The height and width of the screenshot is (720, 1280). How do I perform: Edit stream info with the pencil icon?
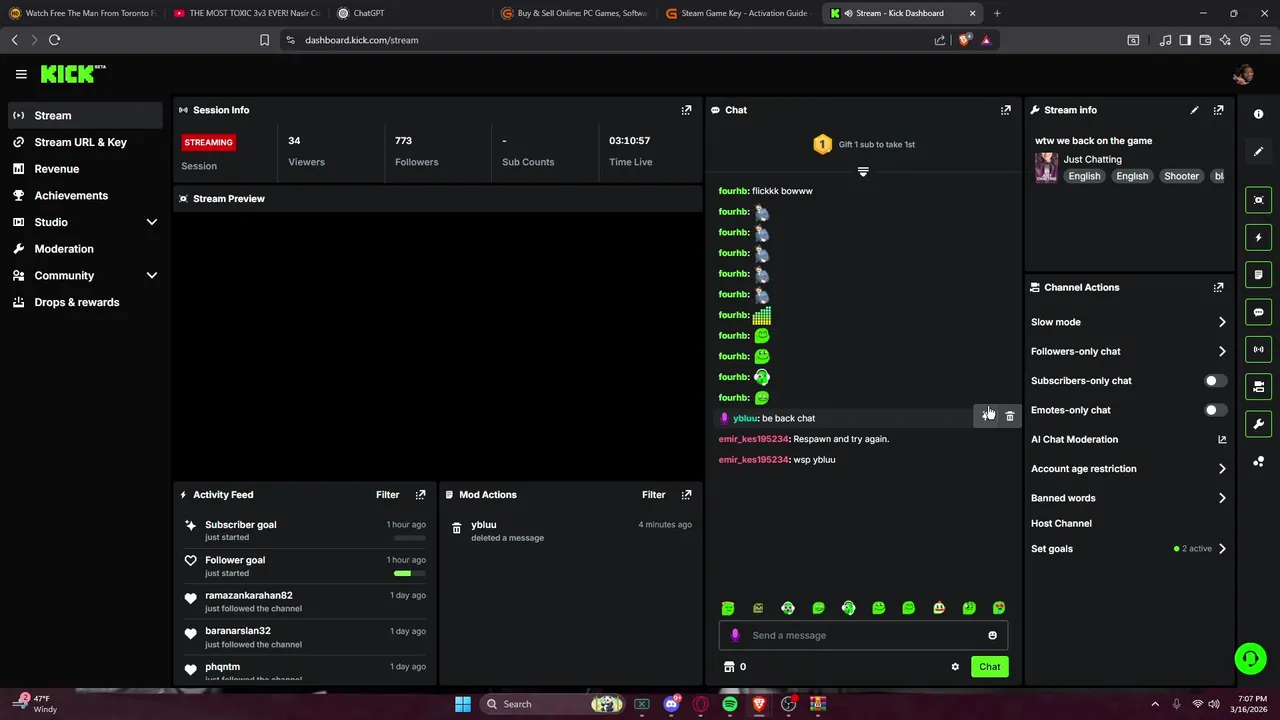(x=1194, y=110)
